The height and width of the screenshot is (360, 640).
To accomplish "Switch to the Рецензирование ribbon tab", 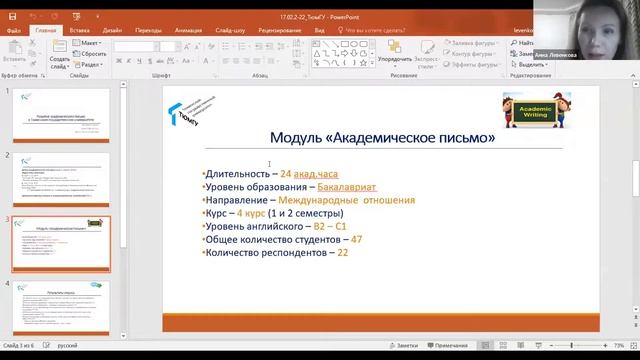I will point(280,30).
